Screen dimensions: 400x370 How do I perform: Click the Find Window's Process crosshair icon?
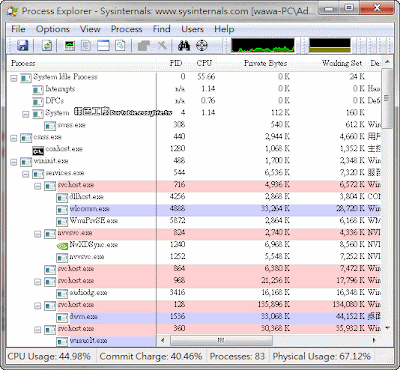202,45
